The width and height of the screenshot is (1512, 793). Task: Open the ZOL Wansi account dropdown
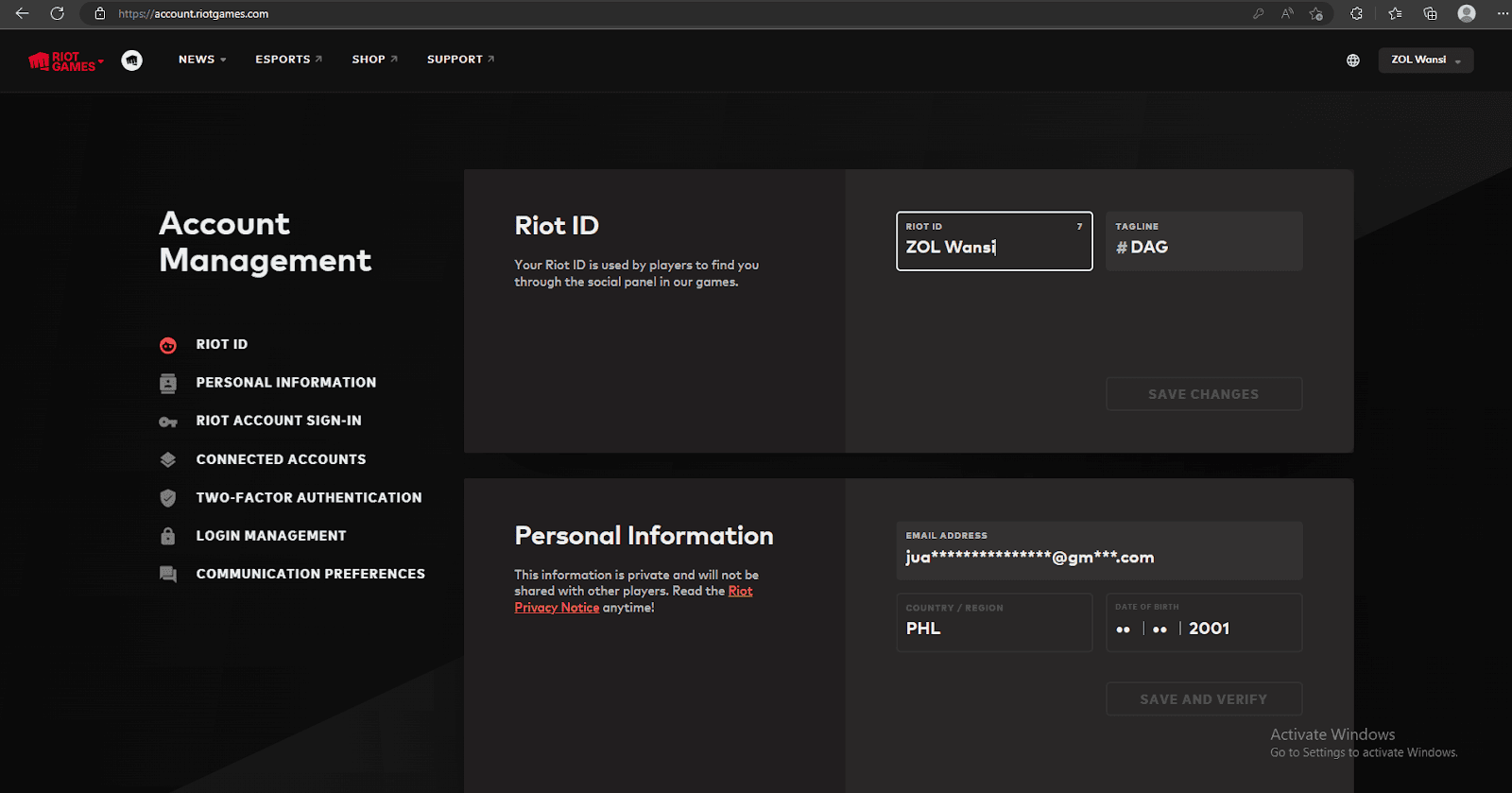(1425, 60)
